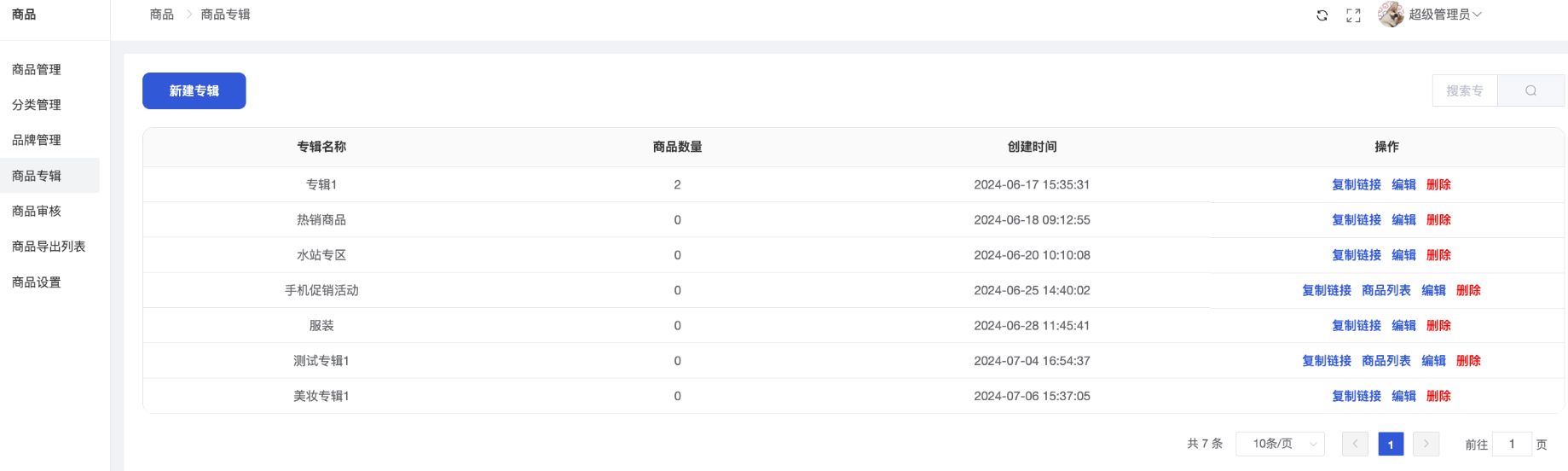Viewport: 1568px width, 471px height.
Task: Go to previous page arrow
Action: (1355, 444)
